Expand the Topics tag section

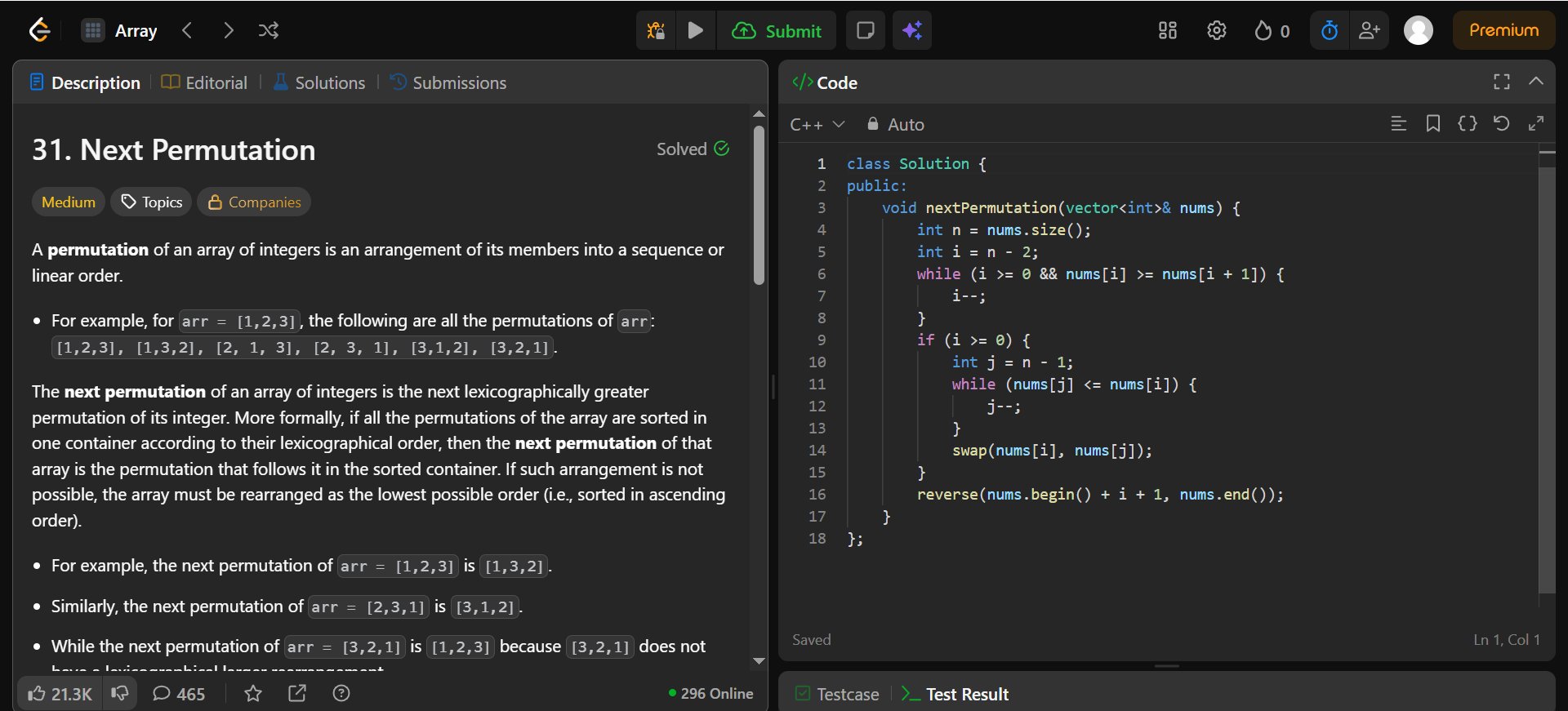152,202
